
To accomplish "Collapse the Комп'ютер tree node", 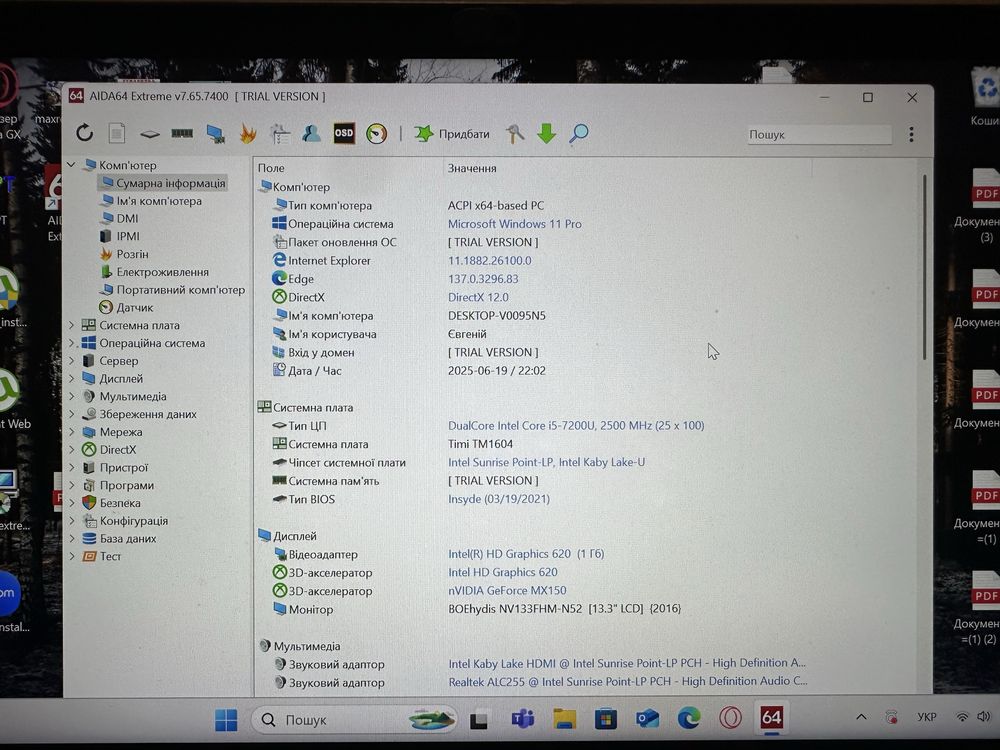I will click(x=71, y=165).
